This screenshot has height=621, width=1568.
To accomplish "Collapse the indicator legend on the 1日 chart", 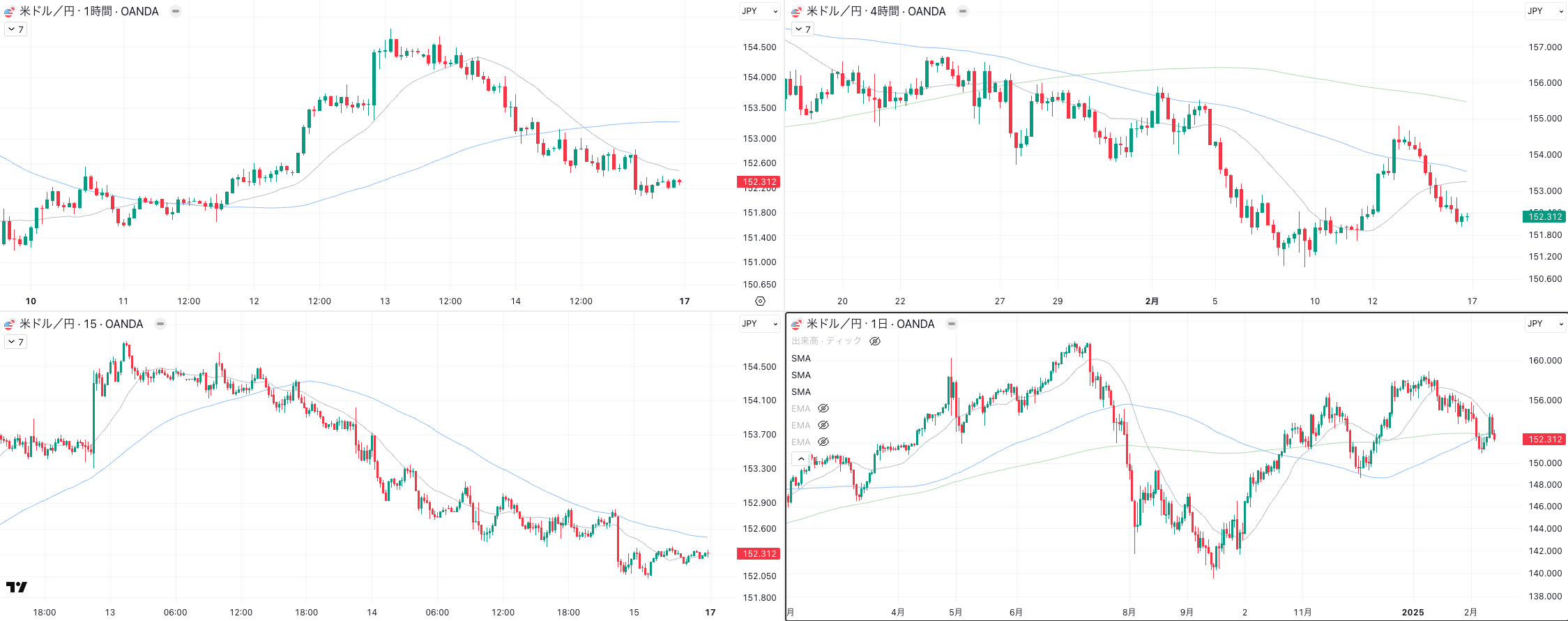I will 801,459.
